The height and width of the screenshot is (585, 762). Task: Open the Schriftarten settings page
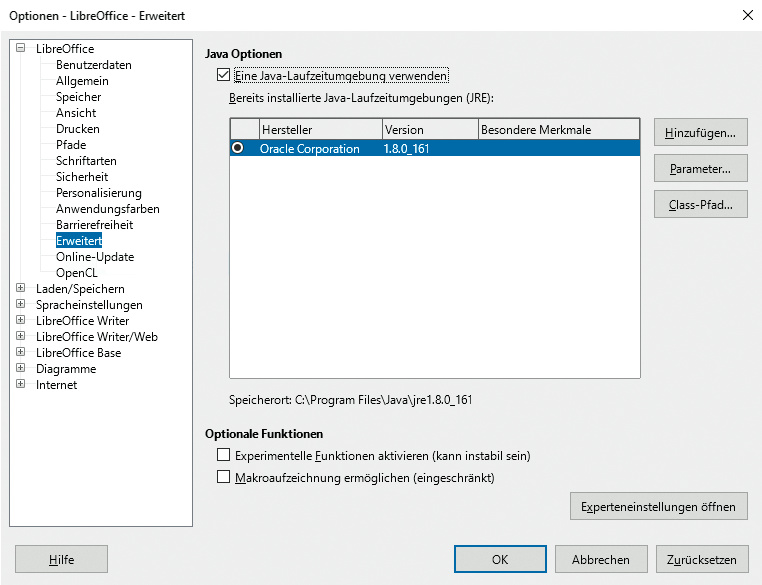point(86,161)
